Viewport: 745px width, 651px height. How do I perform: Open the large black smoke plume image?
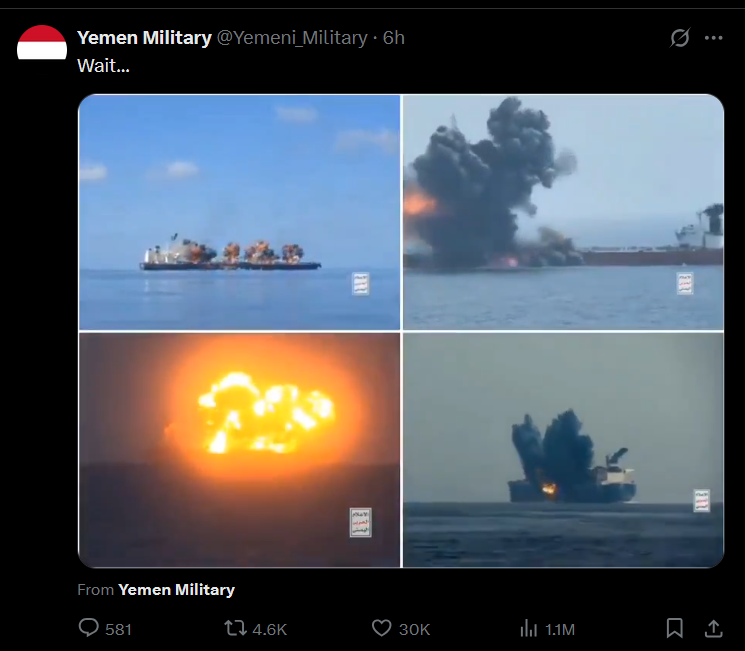click(x=564, y=212)
